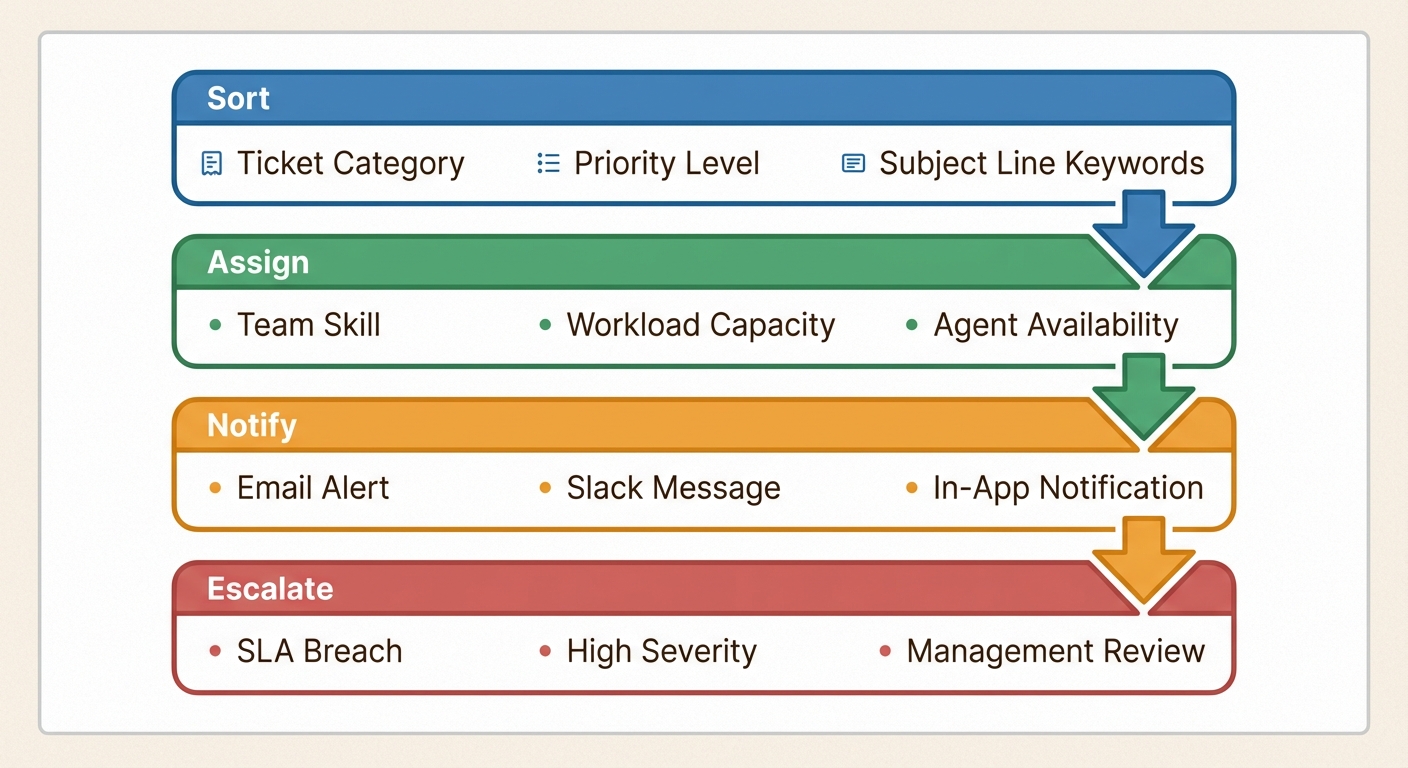Select the Escalate header bar

click(640, 588)
